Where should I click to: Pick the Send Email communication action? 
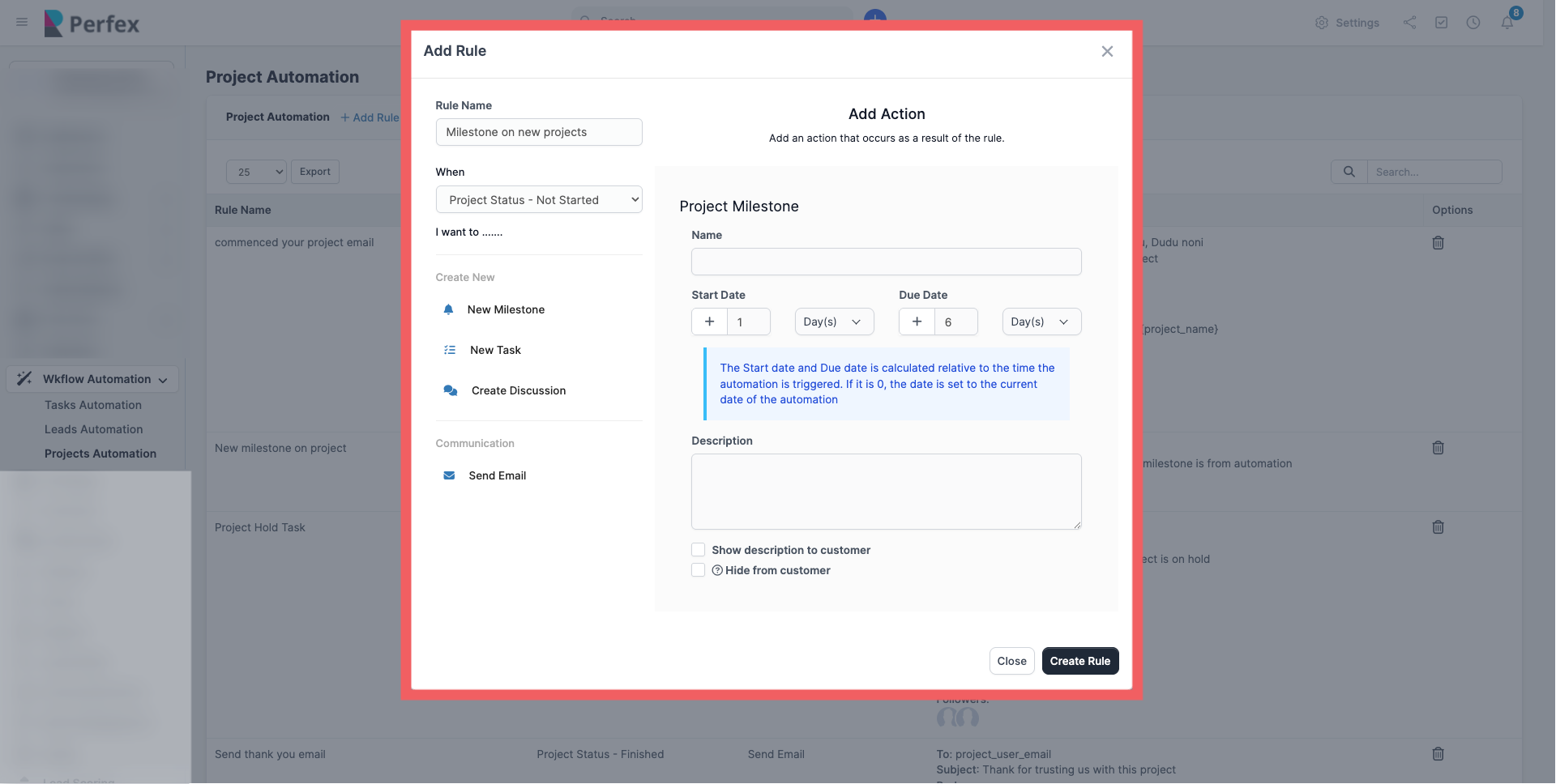496,475
